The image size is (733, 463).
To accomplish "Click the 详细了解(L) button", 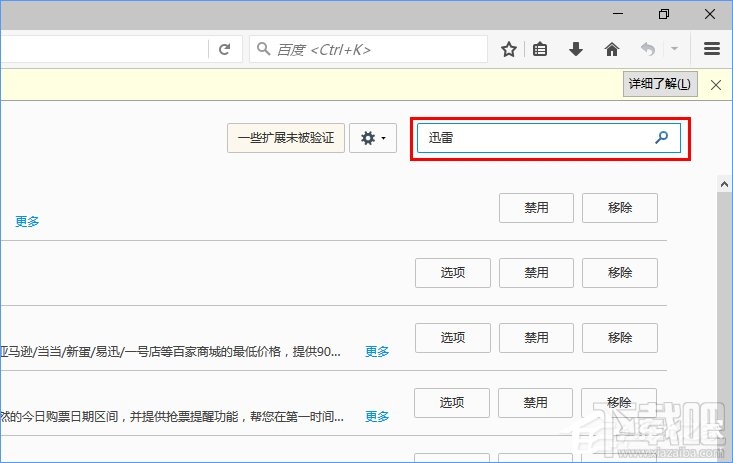I will point(660,84).
